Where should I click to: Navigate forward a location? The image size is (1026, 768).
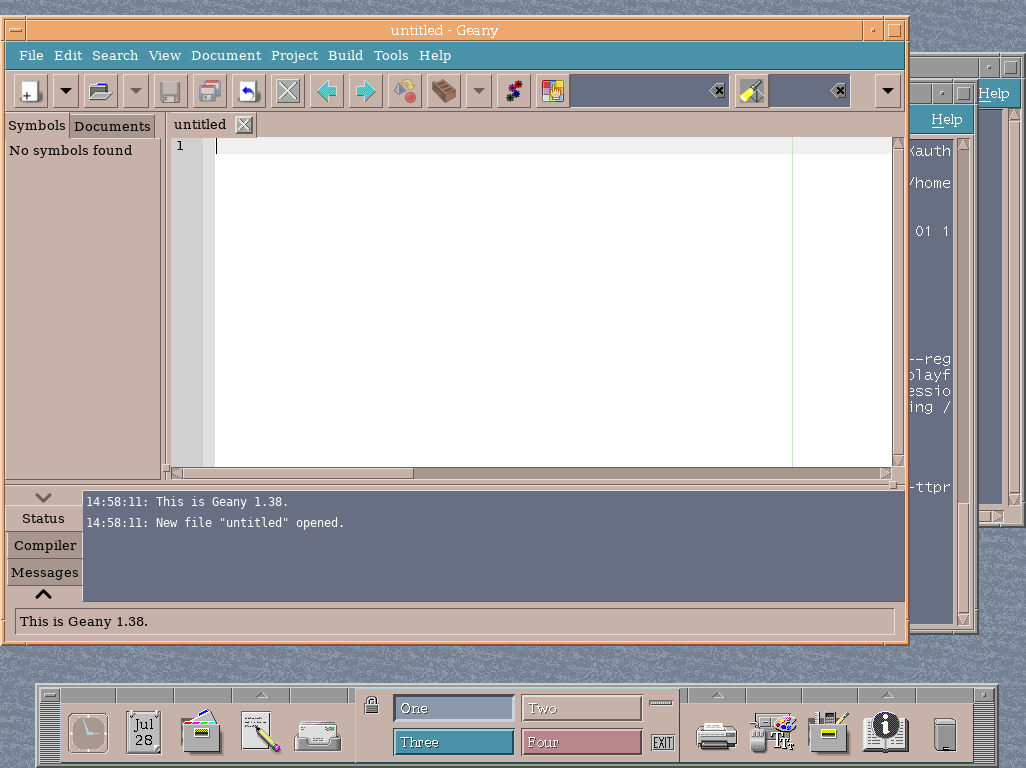coord(364,91)
